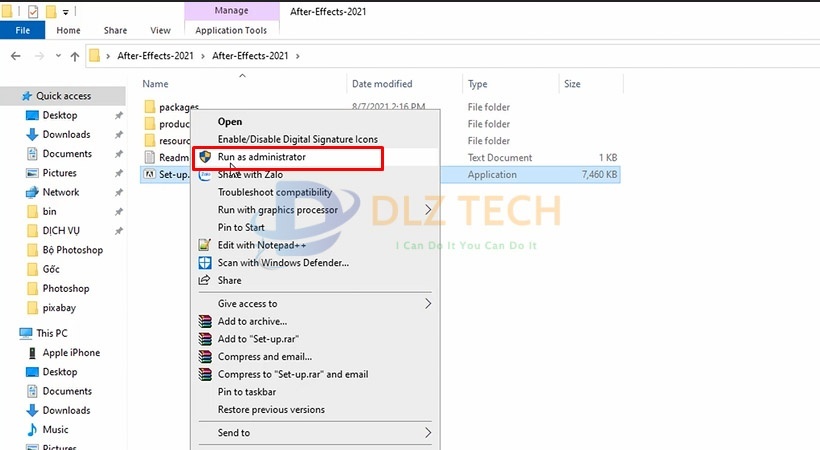Click the Back arrow navigation icon
This screenshot has width=820, height=450.
(x=16, y=56)
